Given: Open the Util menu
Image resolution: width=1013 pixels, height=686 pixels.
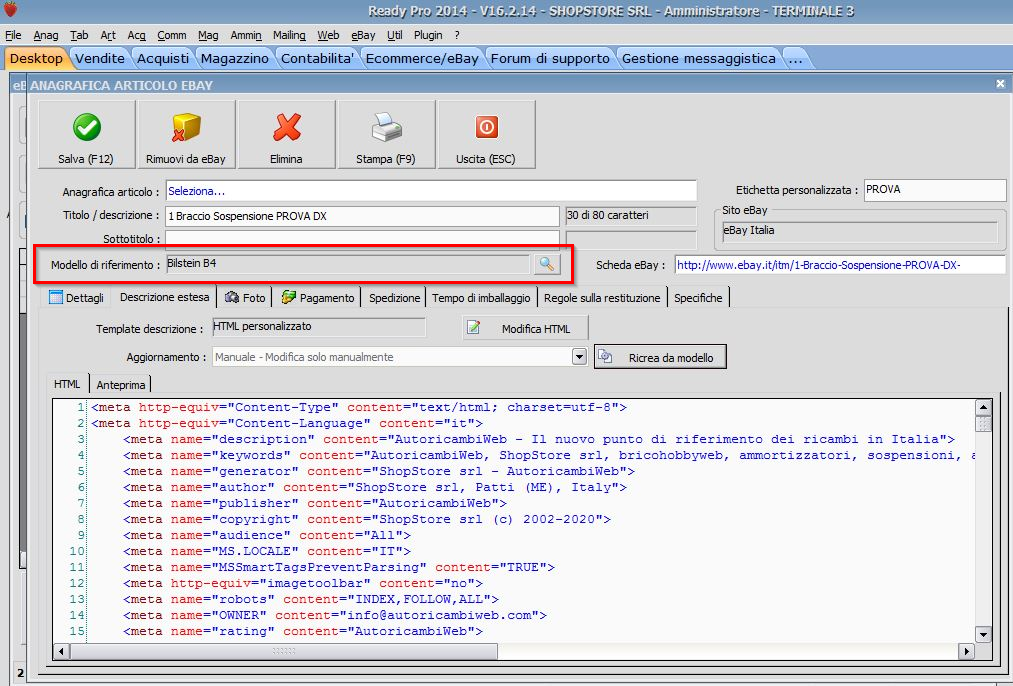Looking at the screenshot, I should [395, 35].
